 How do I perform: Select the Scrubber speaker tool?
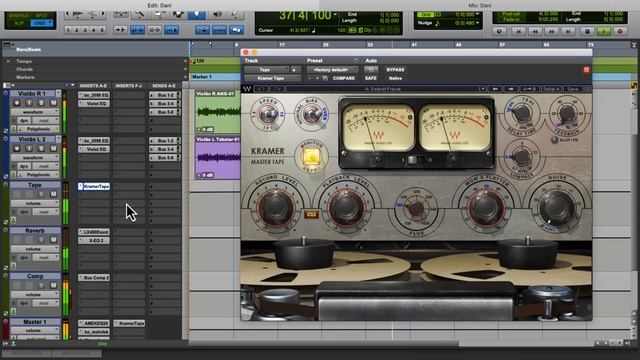pos(218,15)
